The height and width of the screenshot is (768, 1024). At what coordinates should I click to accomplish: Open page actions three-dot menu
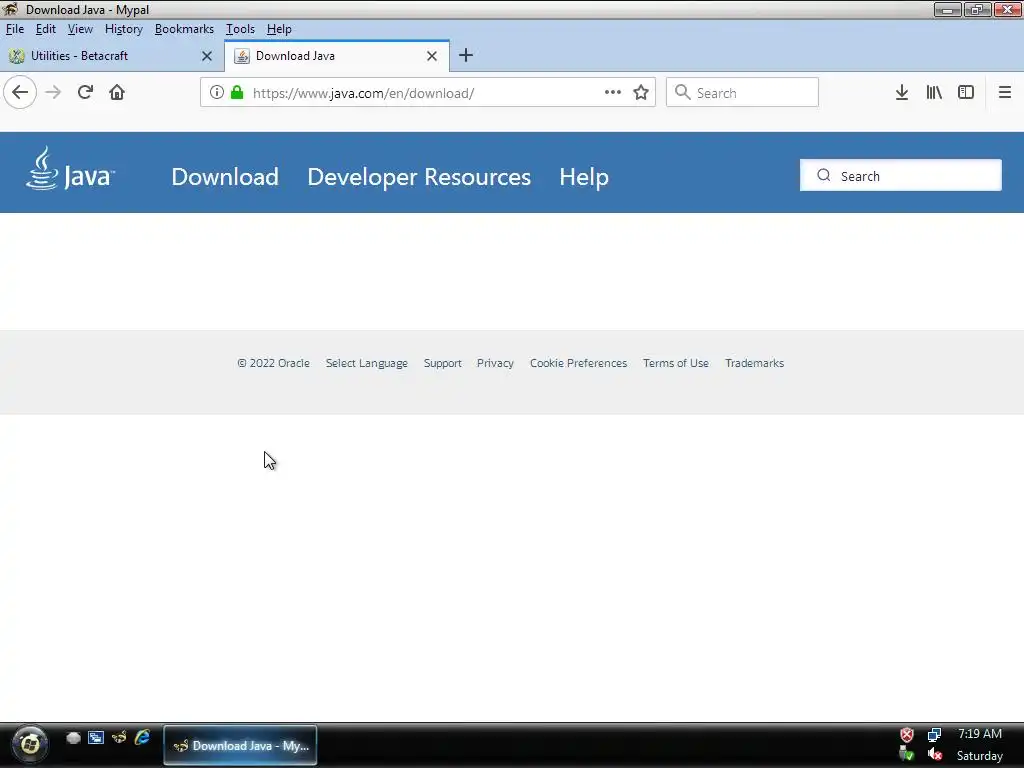tap(613, 92)
